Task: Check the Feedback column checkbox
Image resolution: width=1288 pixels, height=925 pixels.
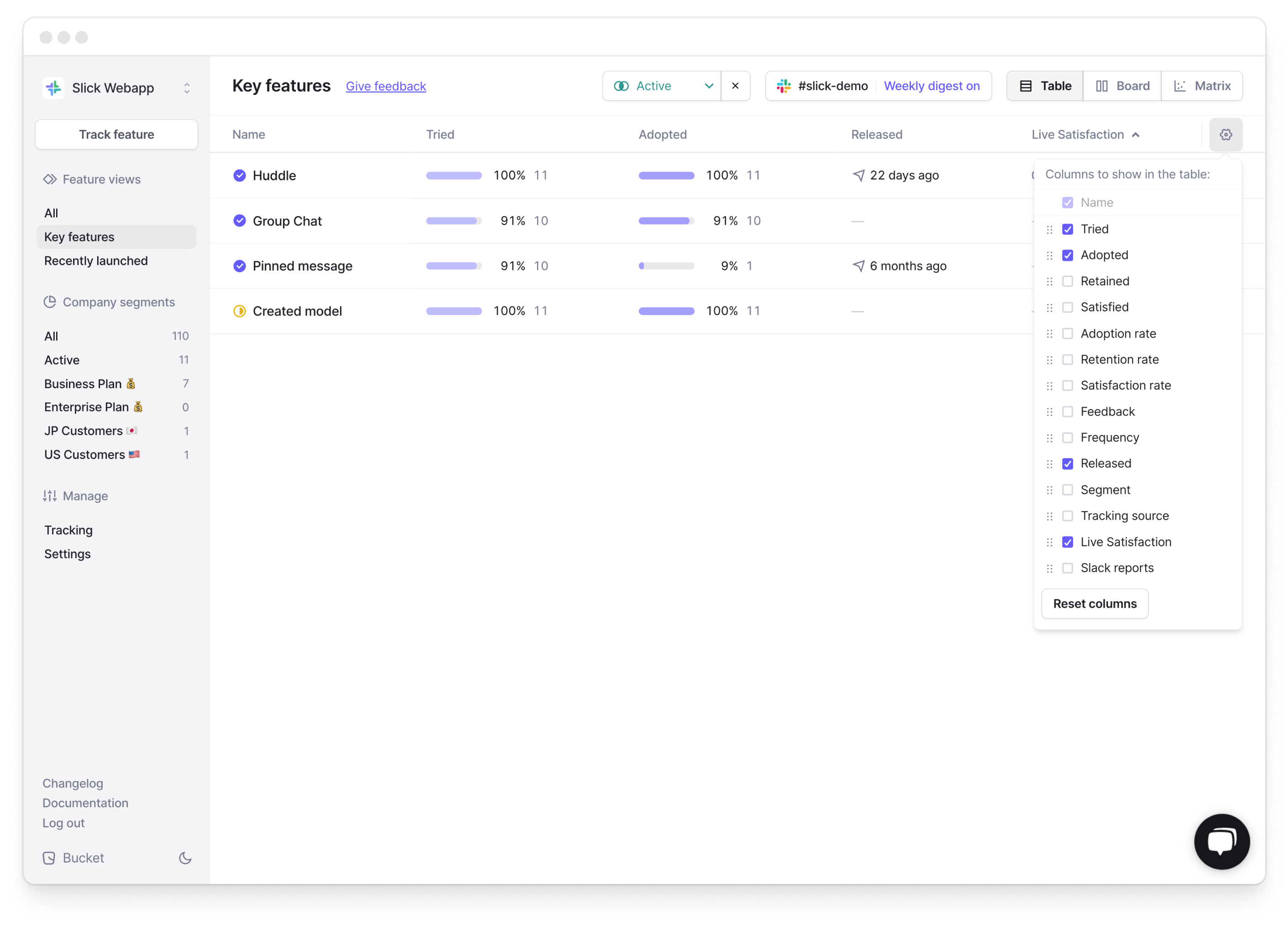Action: (1068, 412)
